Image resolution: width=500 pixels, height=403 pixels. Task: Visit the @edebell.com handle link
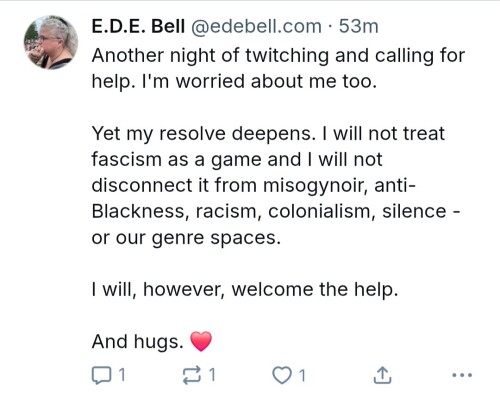tap(256, 26)
